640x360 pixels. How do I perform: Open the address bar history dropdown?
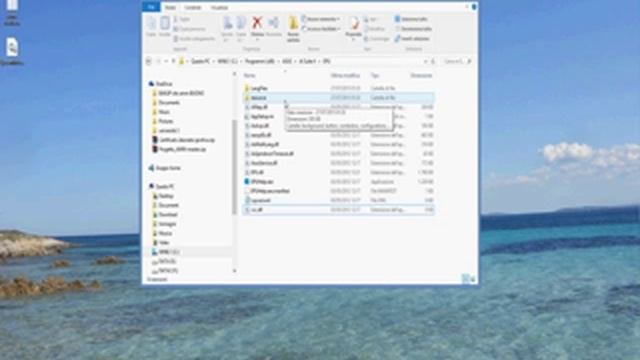425,61
